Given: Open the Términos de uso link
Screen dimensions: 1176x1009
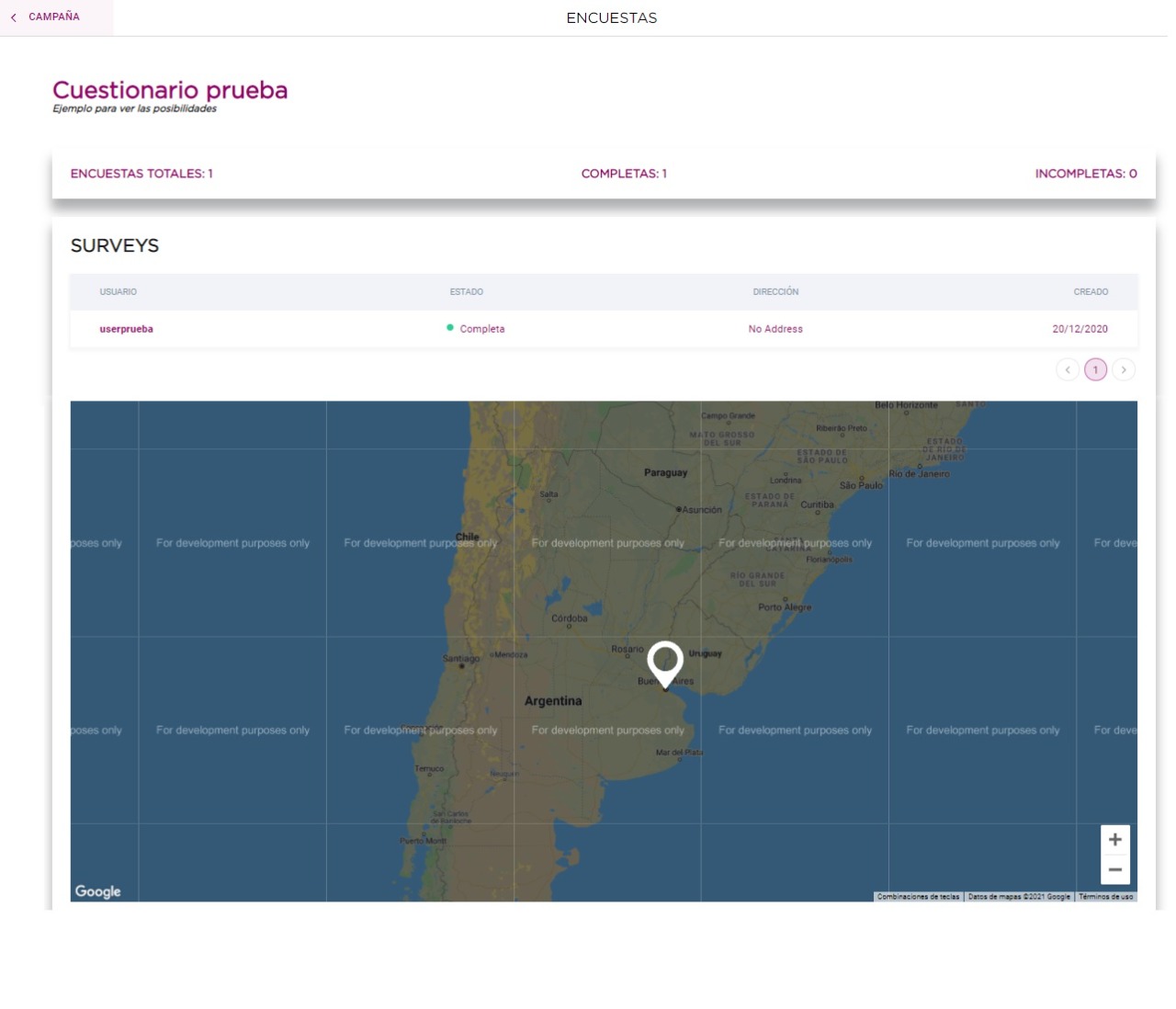Looking at the screenshot, I should click(x=1105, y=897).
